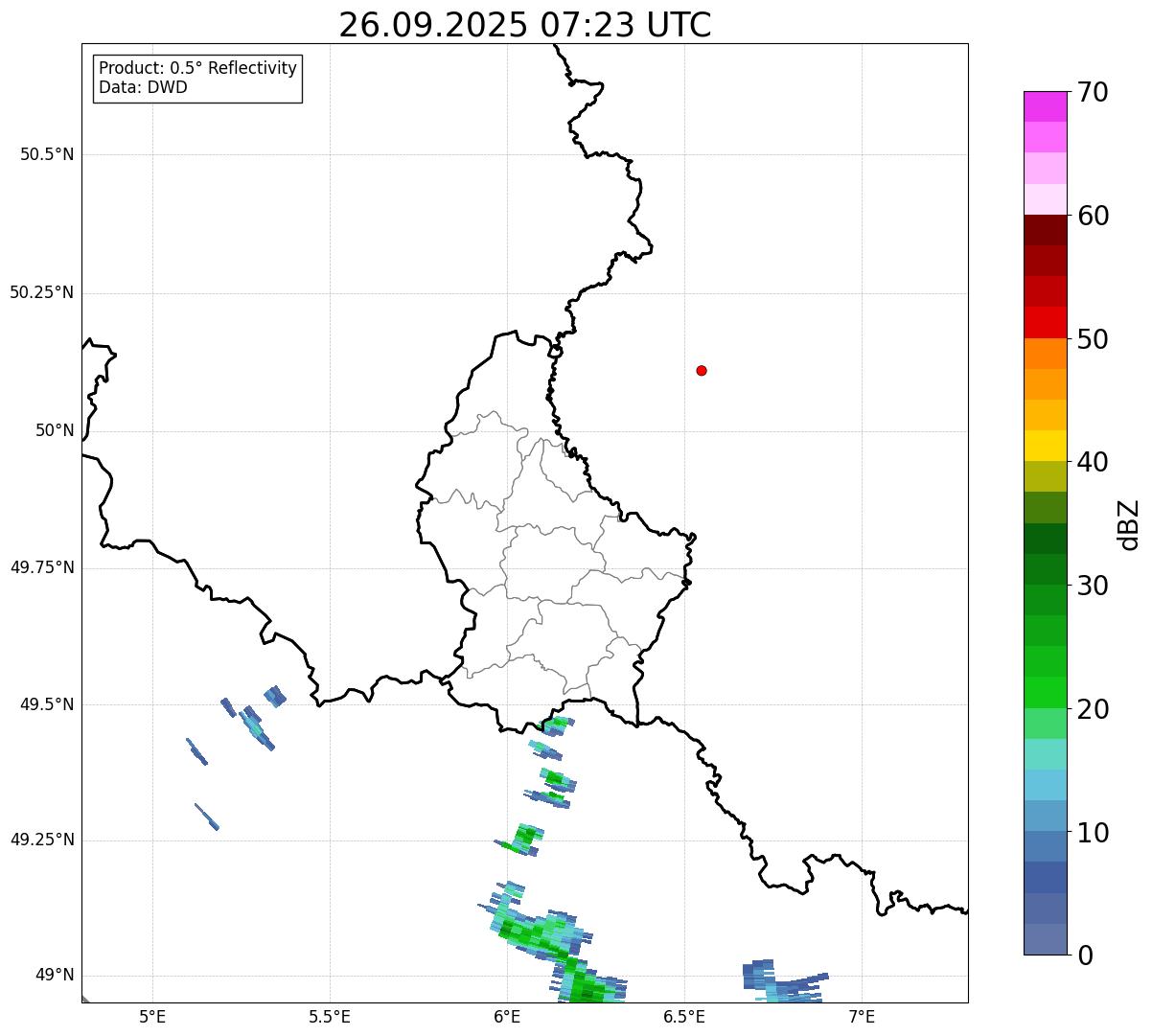Viewport: 1152px width, 1036px height.
Task: Click the Product: 0.5° Reflectivity label
Action: coord(197,69)
